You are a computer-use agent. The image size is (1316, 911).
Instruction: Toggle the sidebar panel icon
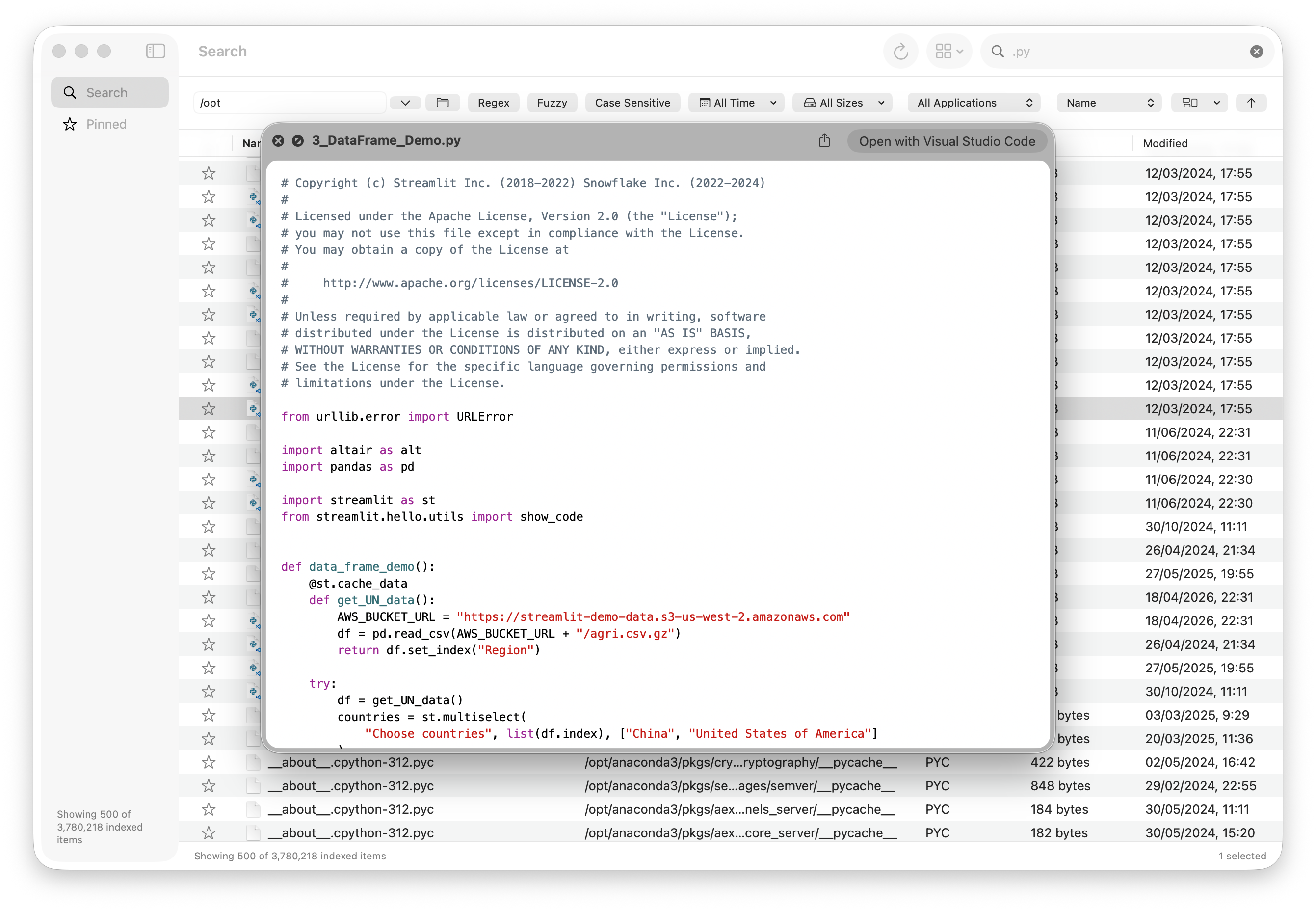pyautogui.click(x=155, y=52)
